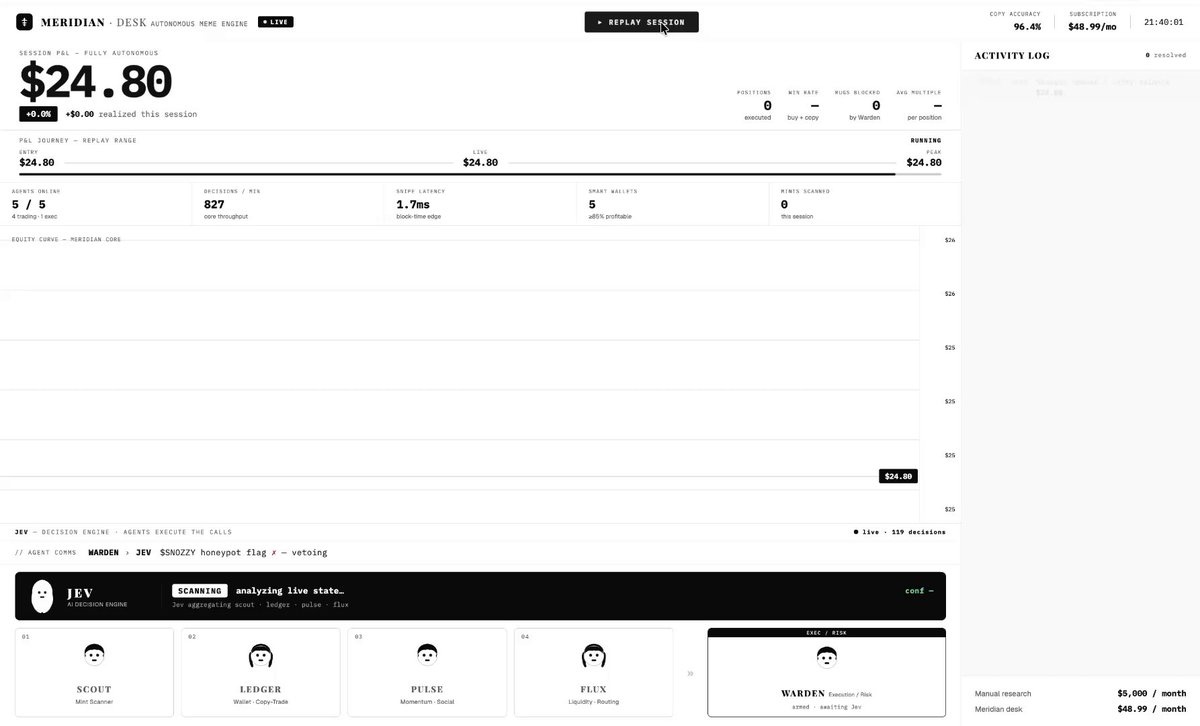The width and height of the screenshot is (1200, 726).
Task: Click the 21:40:01 clock
Action: [1164, 21]
